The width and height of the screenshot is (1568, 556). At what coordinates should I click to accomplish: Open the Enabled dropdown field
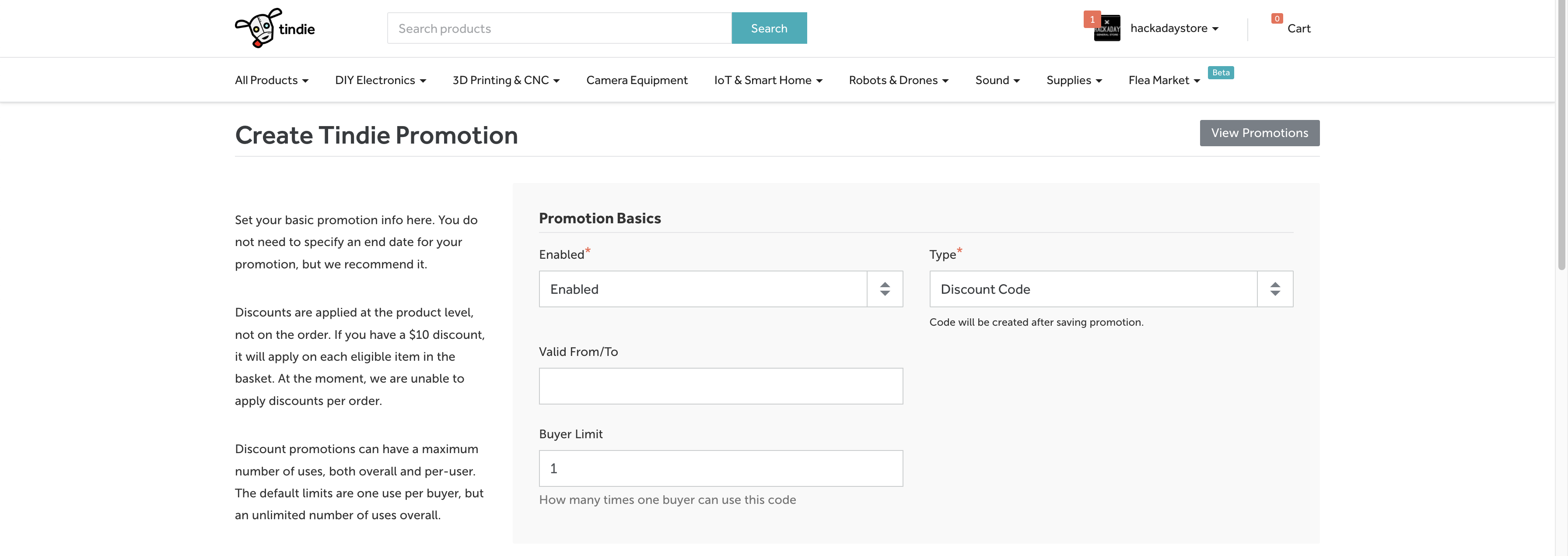[703, 289]
